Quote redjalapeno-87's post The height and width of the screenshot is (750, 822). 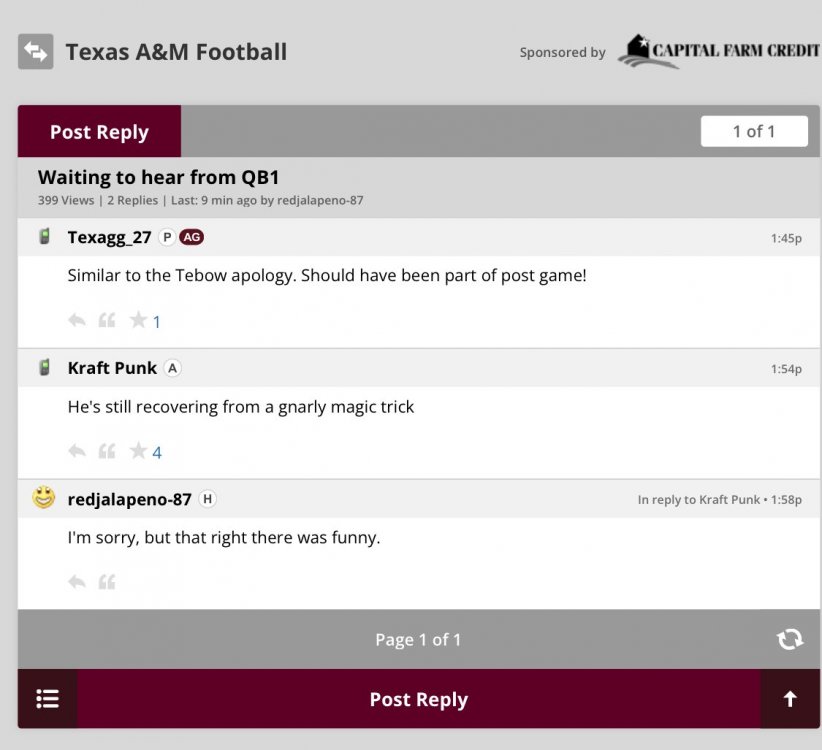tap(107, 581)
